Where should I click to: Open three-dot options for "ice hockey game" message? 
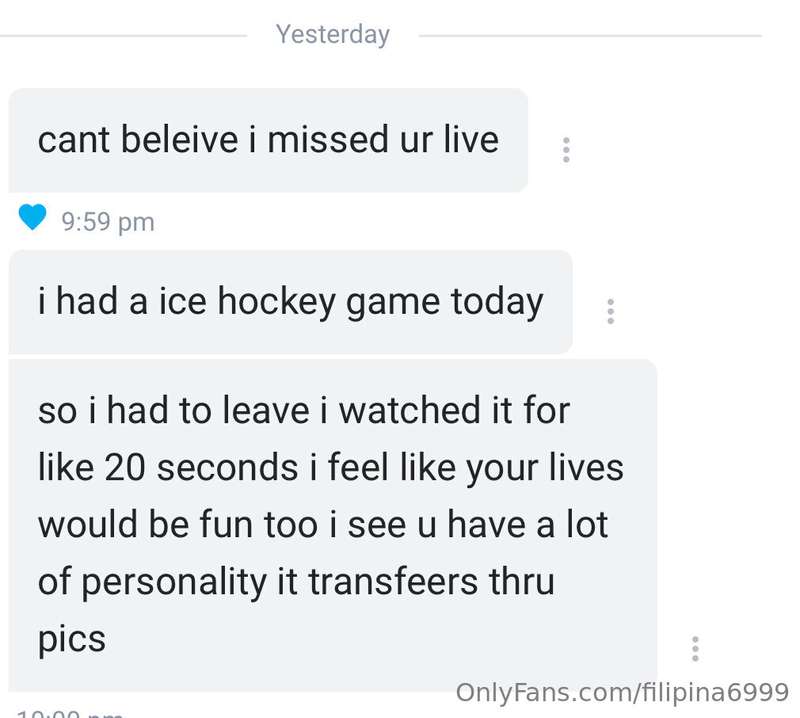coord(610,311)
